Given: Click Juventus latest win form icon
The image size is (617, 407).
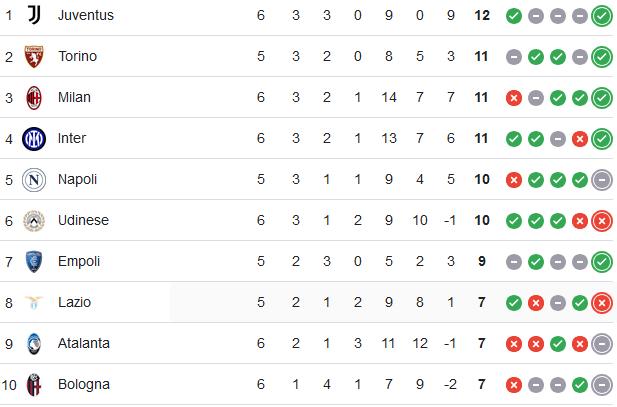Looking at the screenshot, I should point(602,16).
